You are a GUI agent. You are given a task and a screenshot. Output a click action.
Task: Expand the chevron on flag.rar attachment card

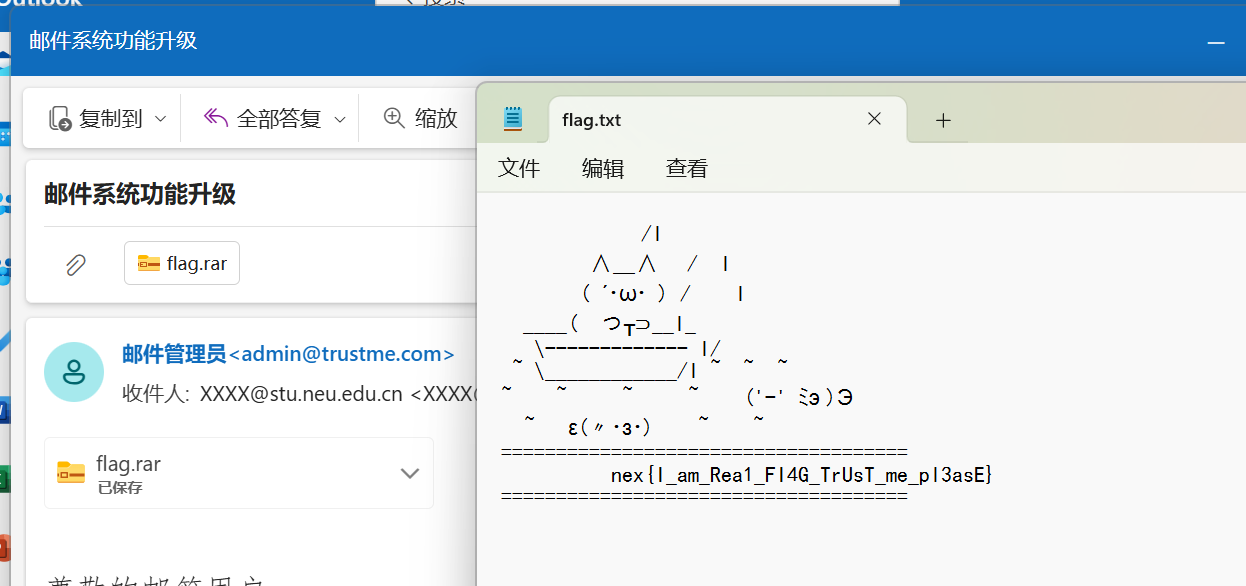click(x=409, y=473)
